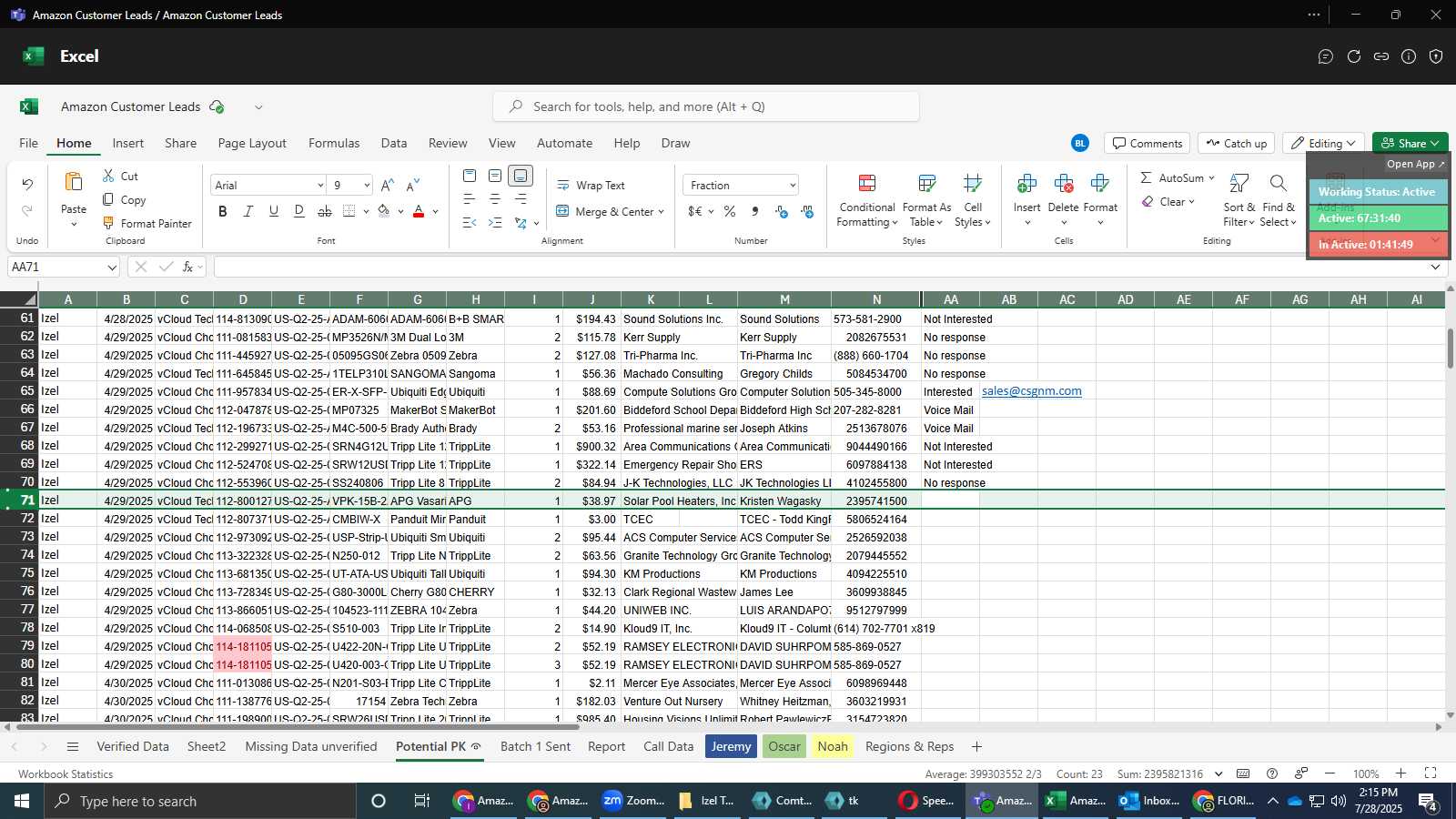Apply Top Align to cells
The height and width of the screenshot is (819, 1456).
click(x=470, y=176)
